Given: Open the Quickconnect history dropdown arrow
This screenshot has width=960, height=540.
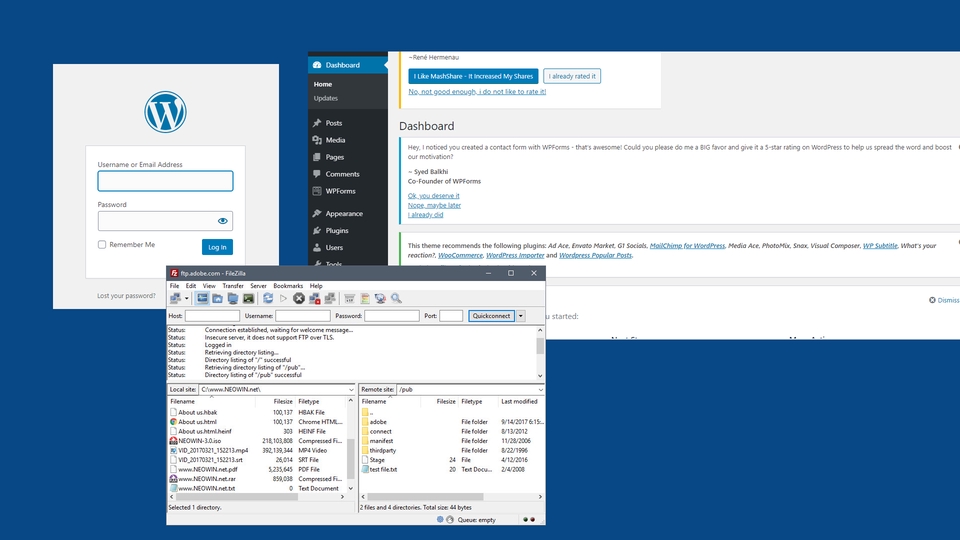Looking at the screenshot, I should click(520, 316).
